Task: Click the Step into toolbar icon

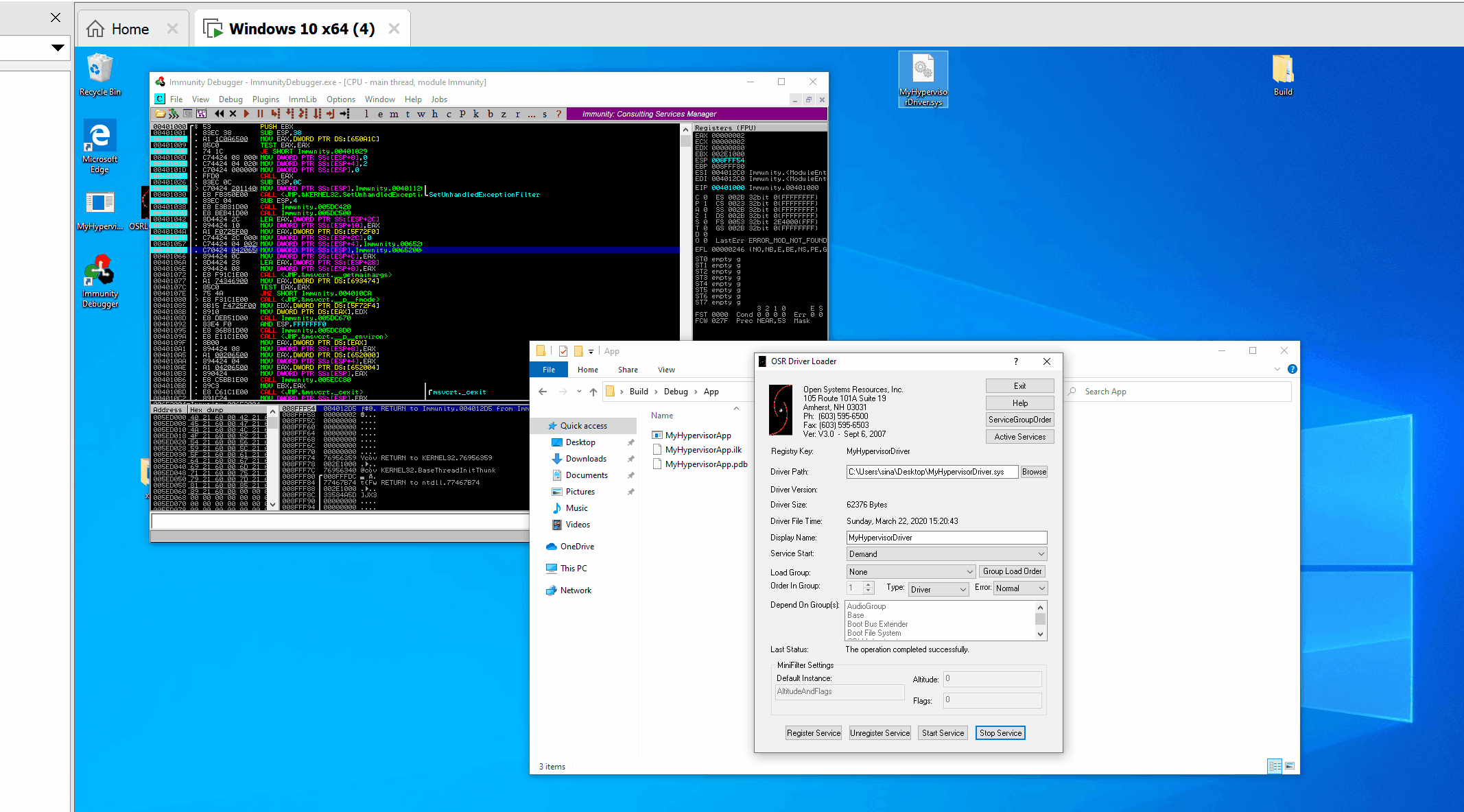Action: tap(275, 114)
